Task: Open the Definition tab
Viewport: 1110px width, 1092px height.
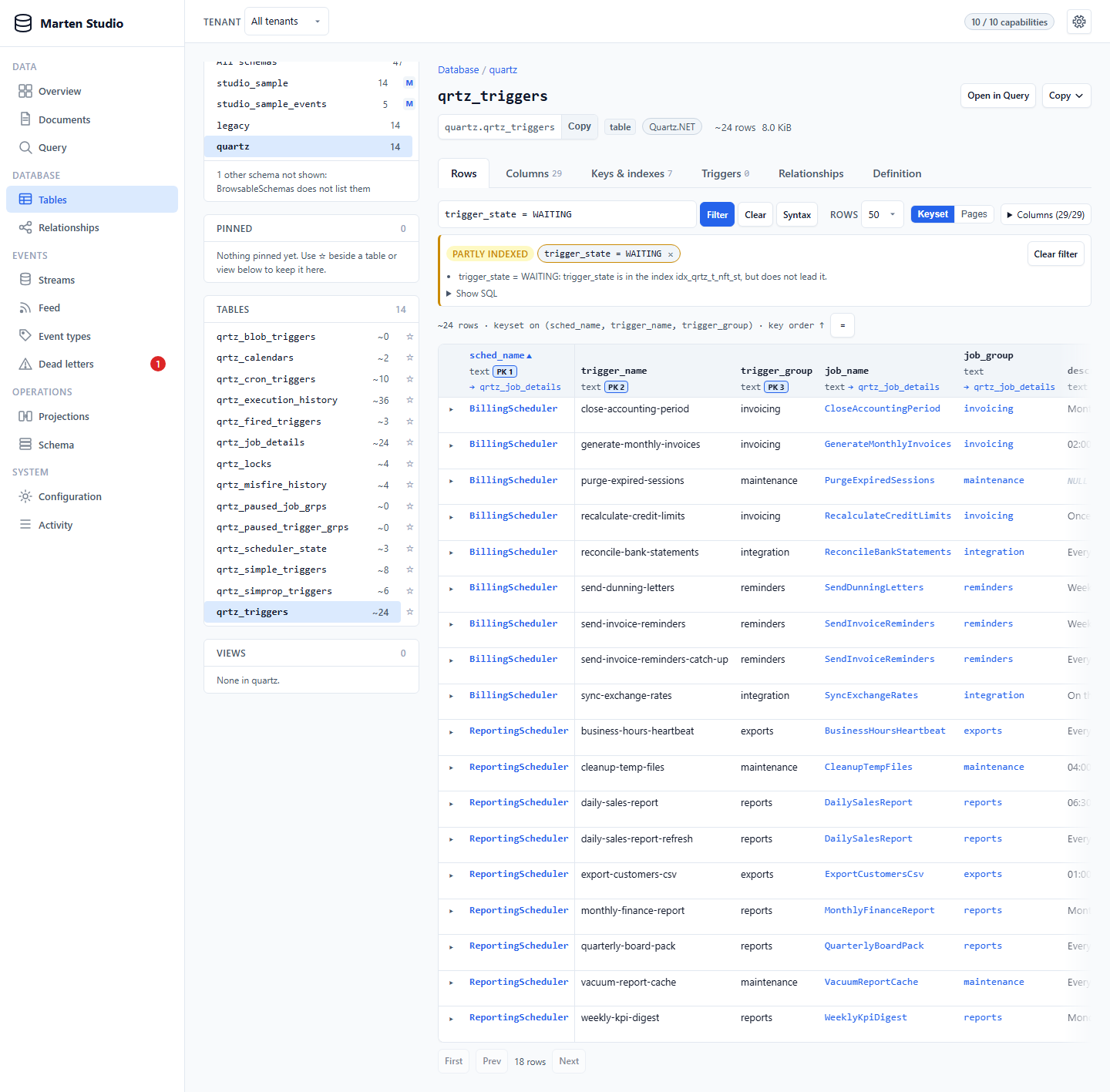Action: (897, 173)
